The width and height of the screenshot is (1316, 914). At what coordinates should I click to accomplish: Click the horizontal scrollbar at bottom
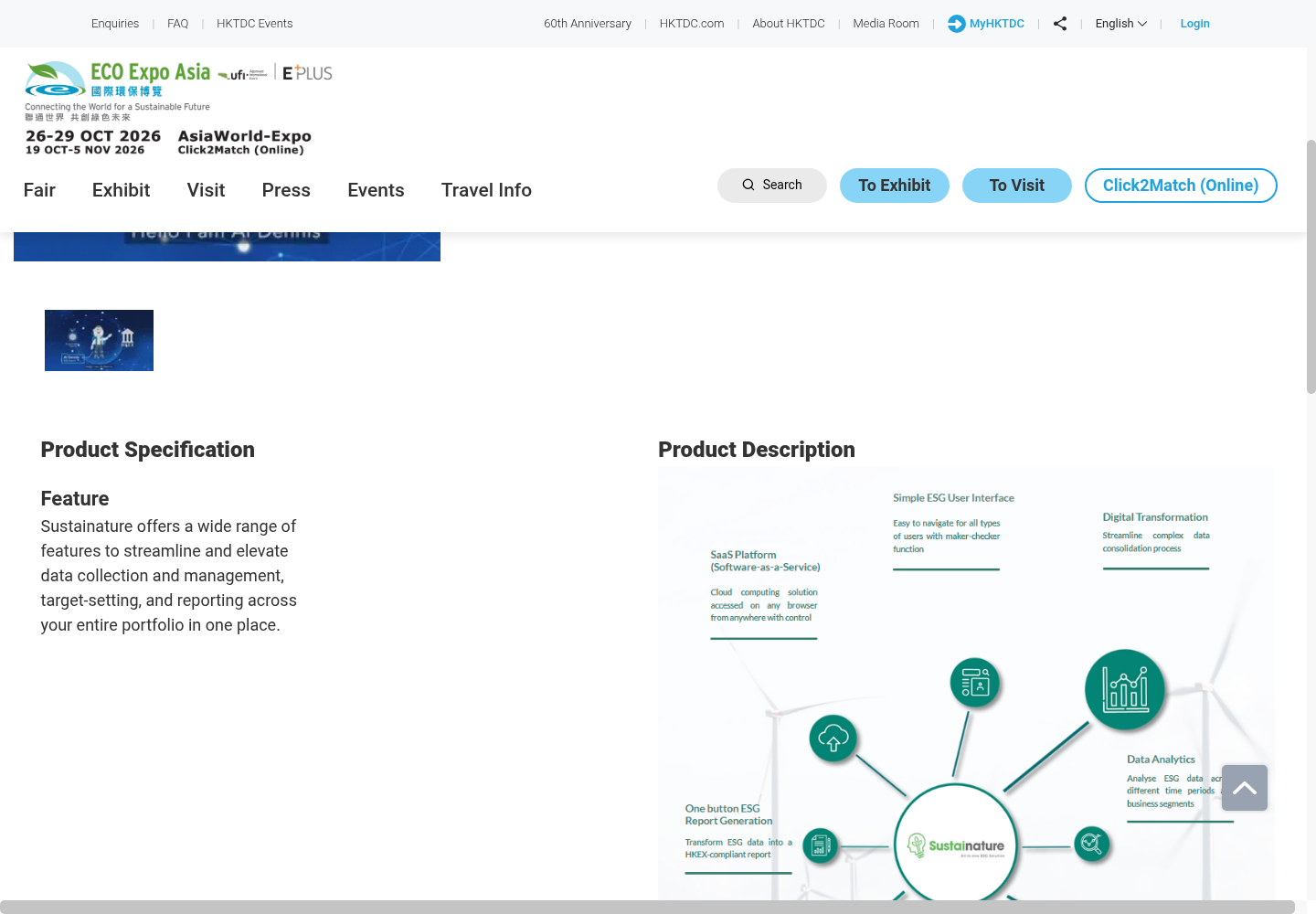647,907
